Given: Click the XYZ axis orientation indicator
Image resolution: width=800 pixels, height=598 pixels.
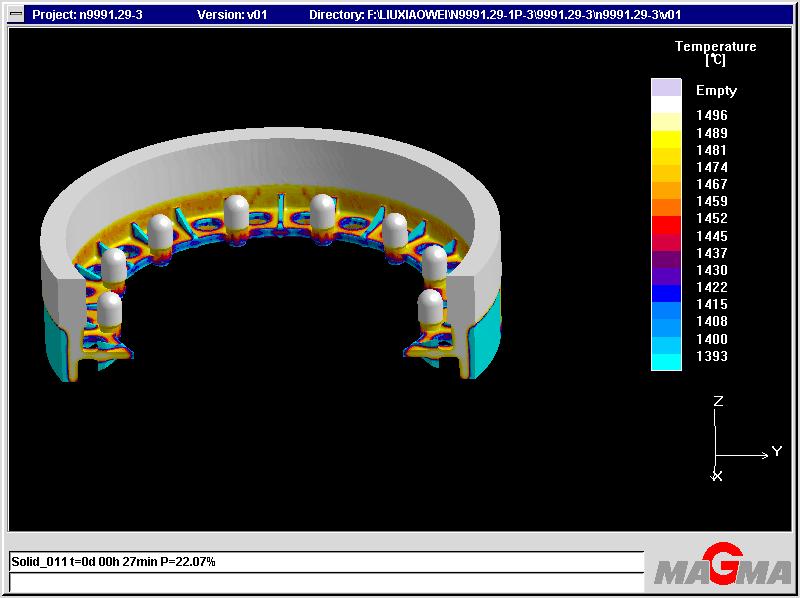Looking at the screenshot, I should [x=744, y=438].
